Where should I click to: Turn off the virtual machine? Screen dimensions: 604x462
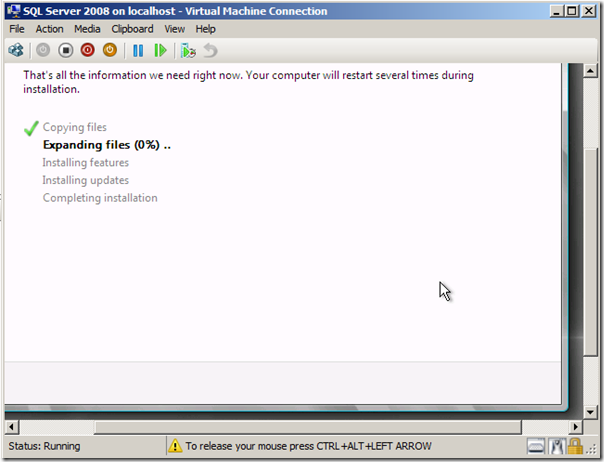click(65, 50)
